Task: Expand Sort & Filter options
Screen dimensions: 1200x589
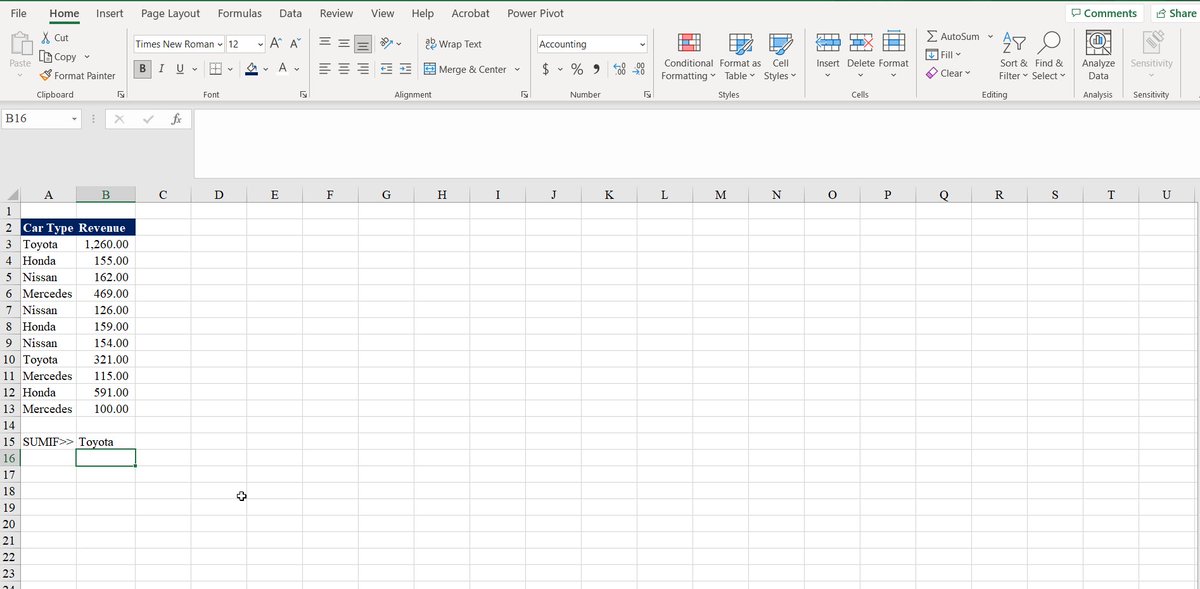Action: pyautogui.click(x=1014, y=57)
